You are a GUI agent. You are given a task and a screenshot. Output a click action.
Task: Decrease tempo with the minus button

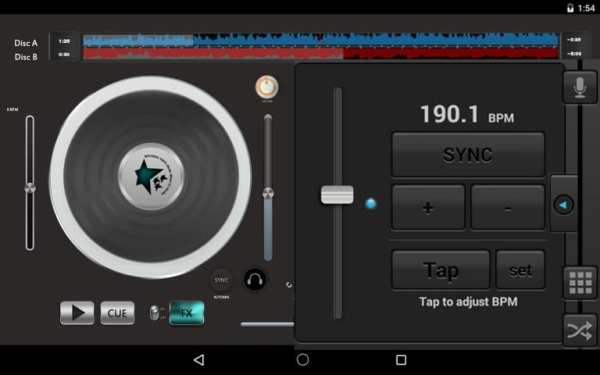[508, 207]
